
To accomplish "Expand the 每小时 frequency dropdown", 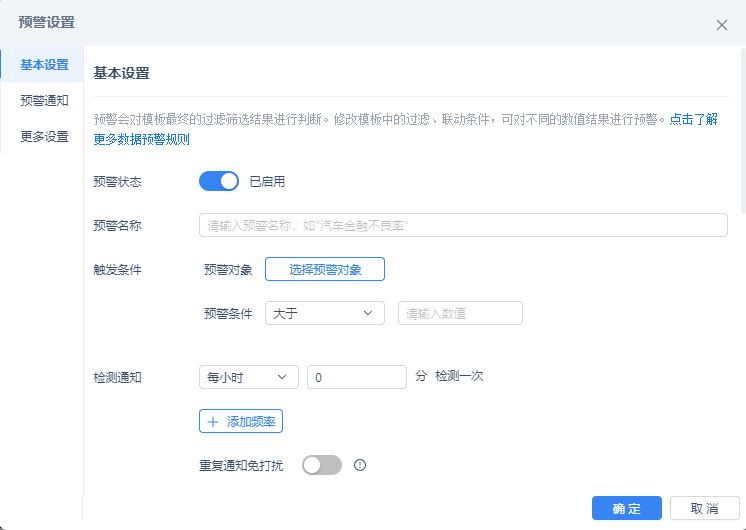I will [x=248, y=377].
